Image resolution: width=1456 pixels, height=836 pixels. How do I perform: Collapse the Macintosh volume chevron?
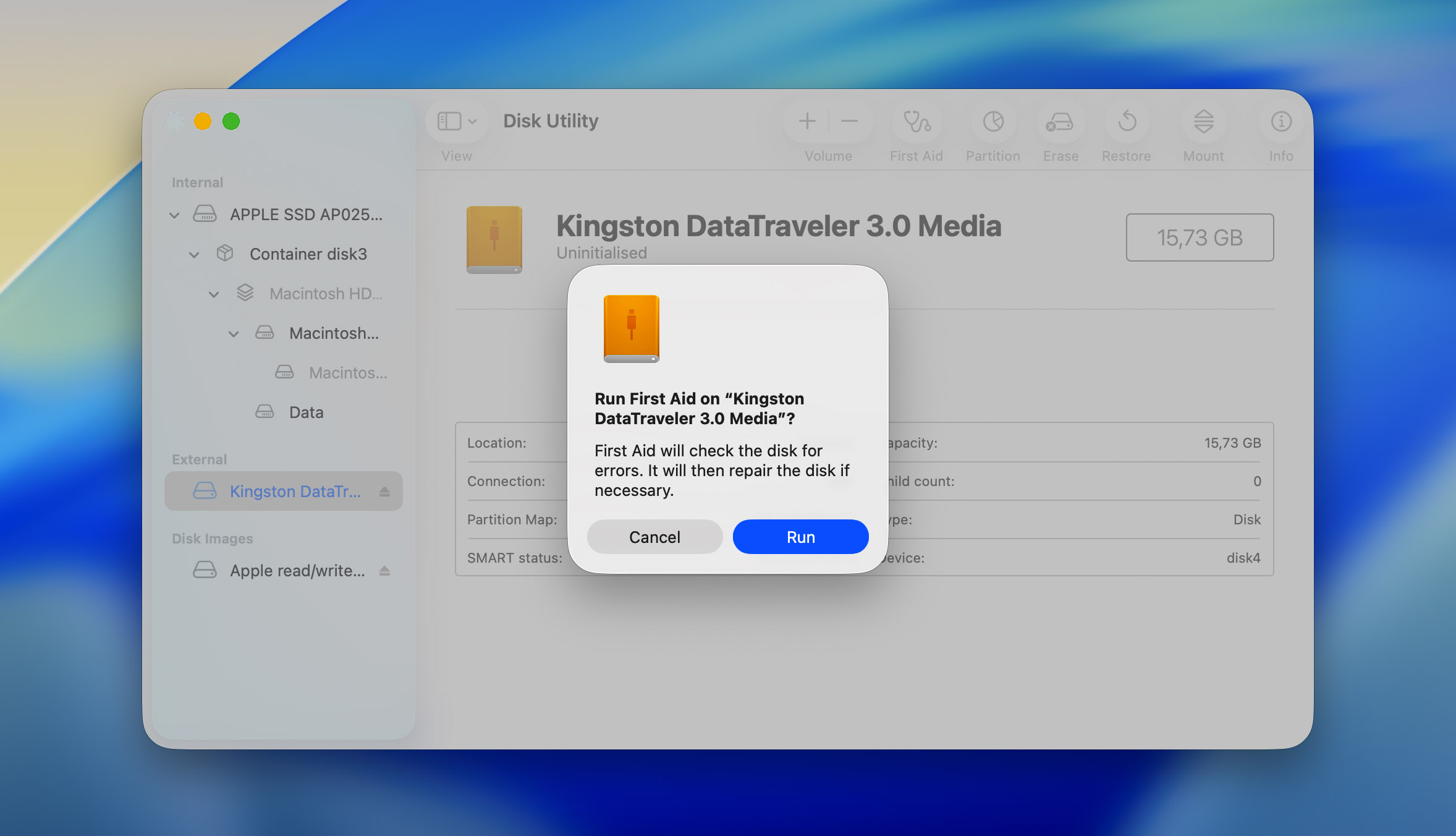(x=234, y=334)
